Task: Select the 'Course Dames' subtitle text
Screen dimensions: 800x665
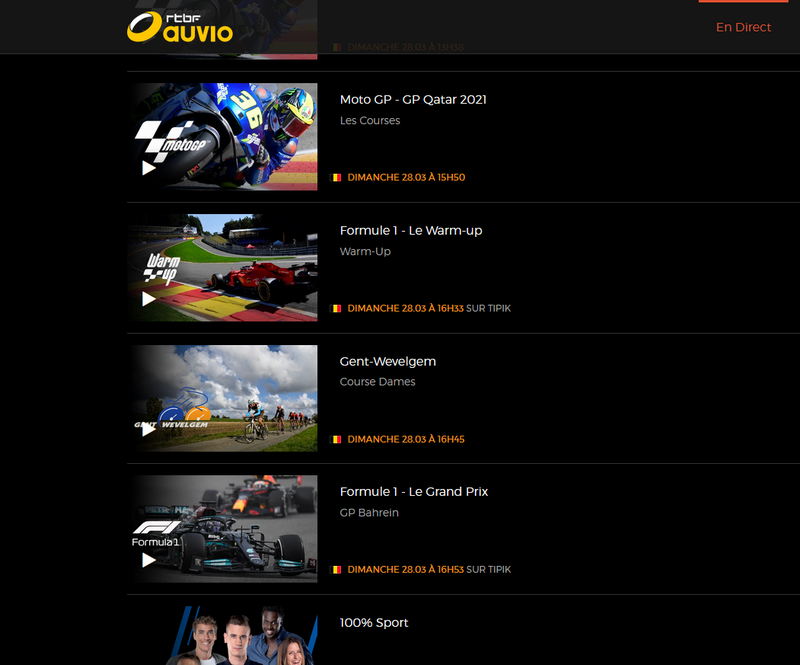Action: click(x=378, y=382)
